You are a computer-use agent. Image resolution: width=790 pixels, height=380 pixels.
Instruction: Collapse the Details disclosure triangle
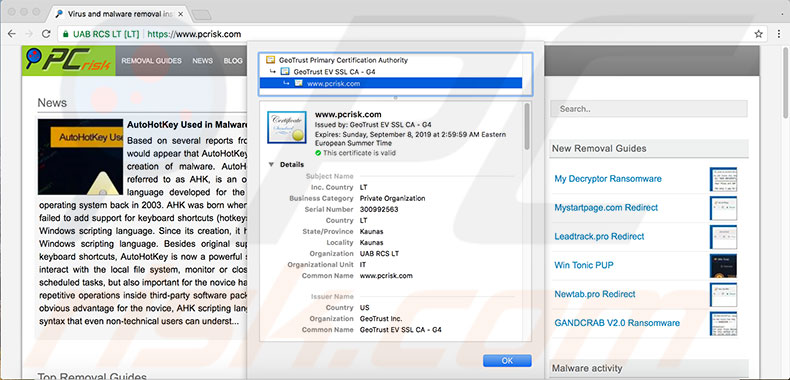[x=272, y=164]
